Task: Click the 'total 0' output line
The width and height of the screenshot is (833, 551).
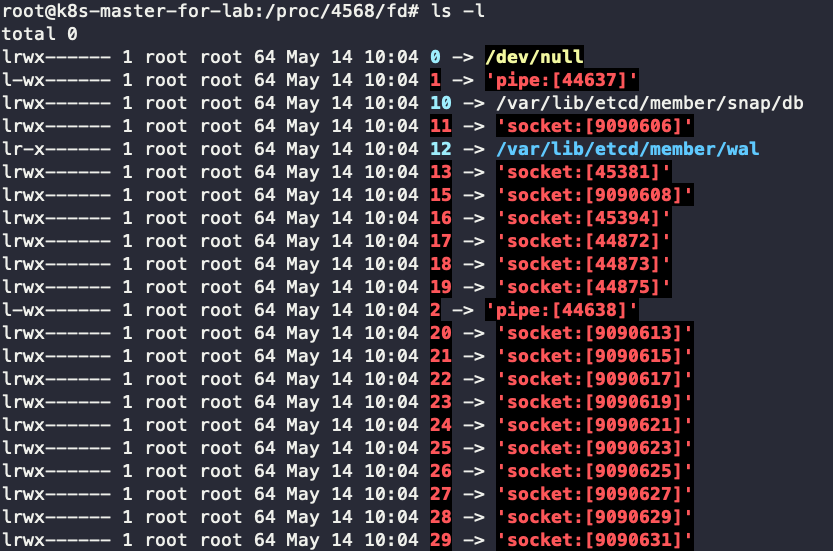Action: point(40,33)
